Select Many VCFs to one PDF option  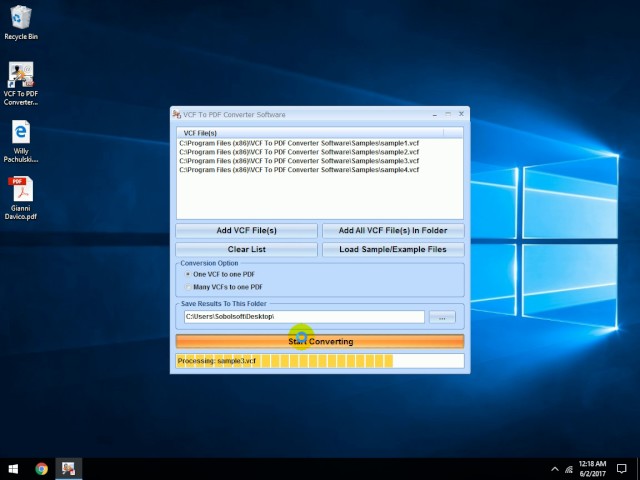[x=224, y=287]
